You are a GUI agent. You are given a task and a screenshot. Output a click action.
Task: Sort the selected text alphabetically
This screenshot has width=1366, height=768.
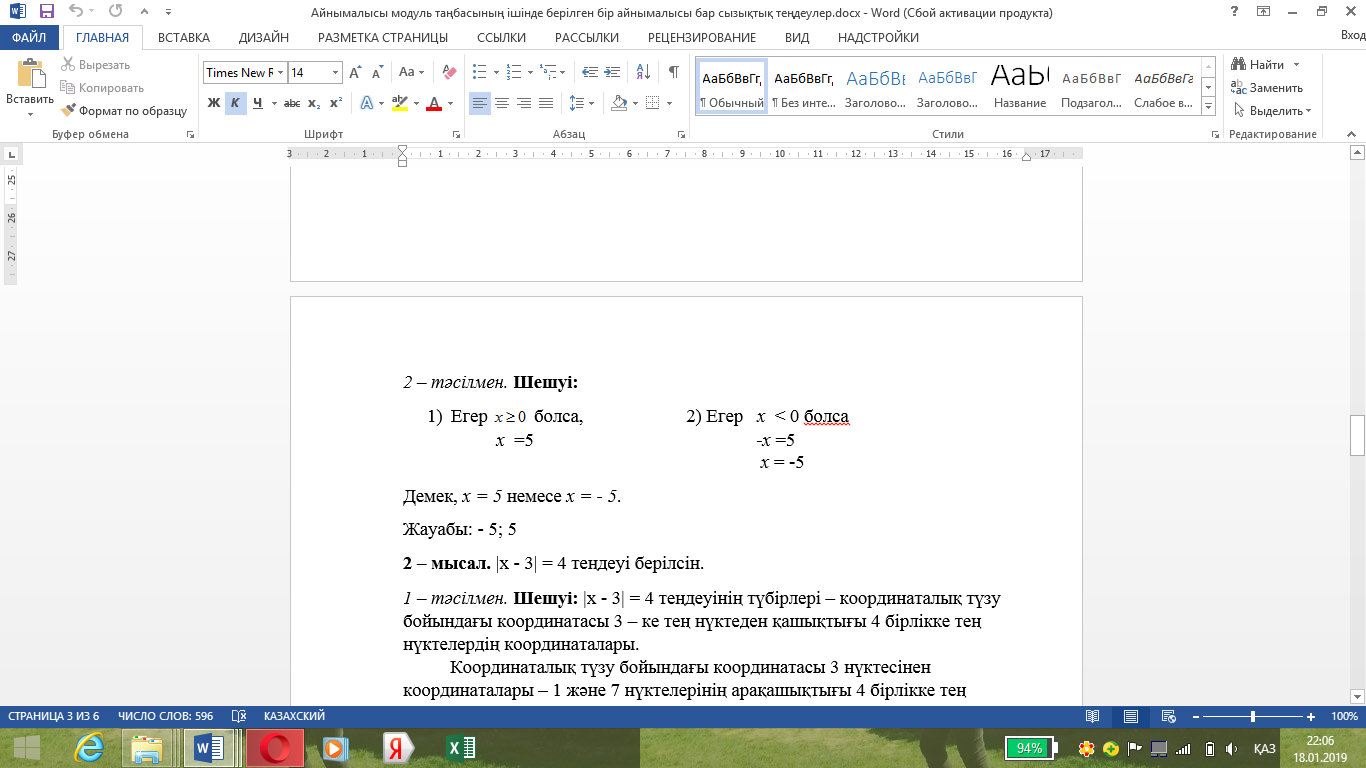643,73
